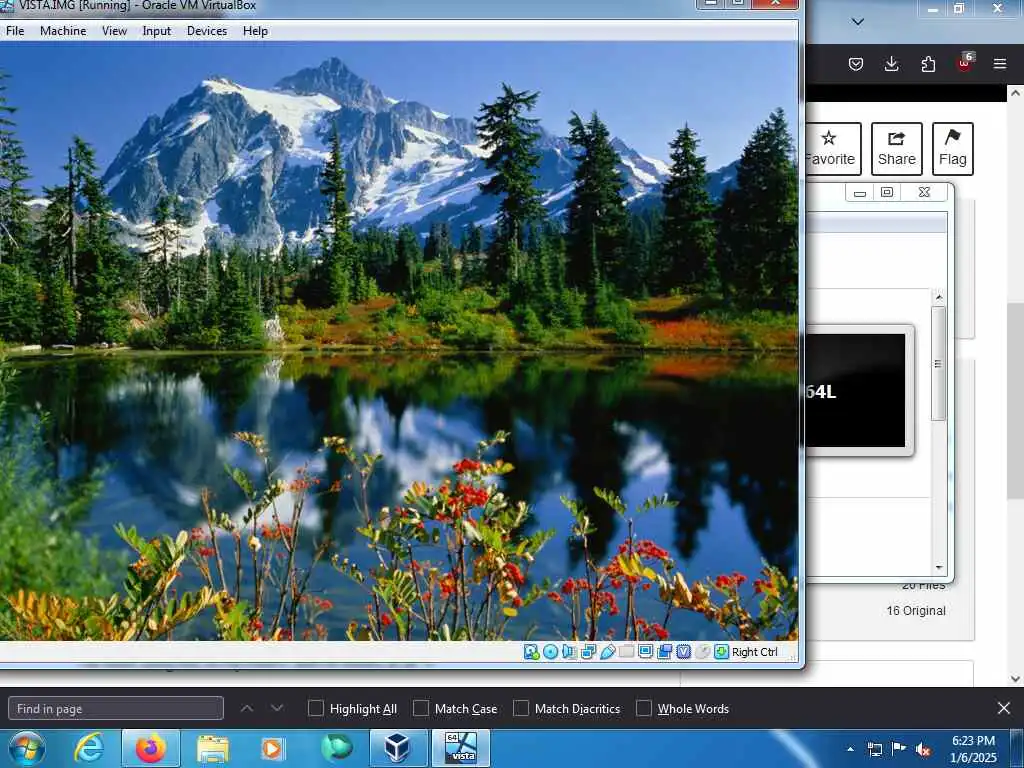Open the VirtualBox Help menu
The width and height of the screenshot is (1024, 768).
click(255, 31)
